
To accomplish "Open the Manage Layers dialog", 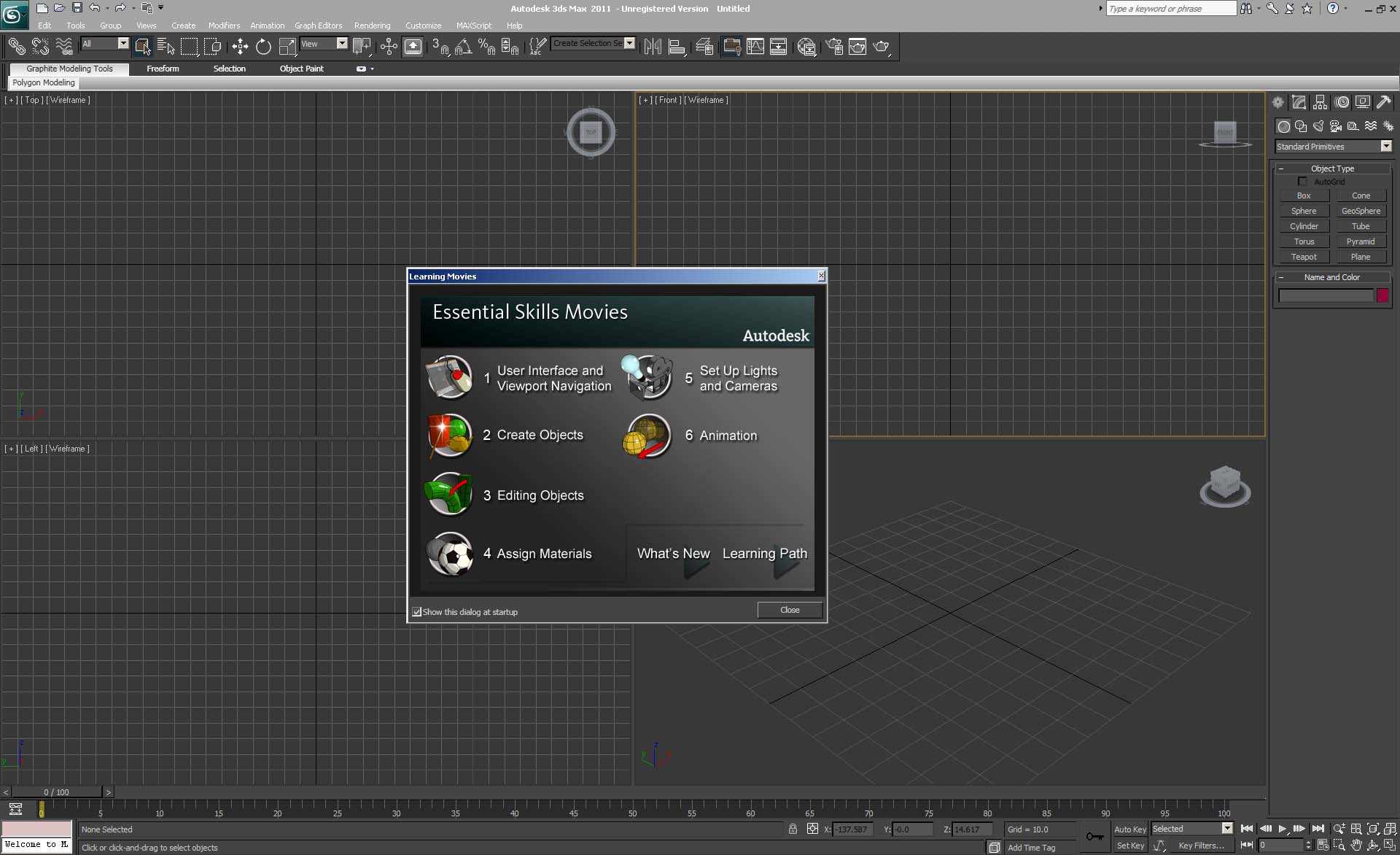I will pos(704,47).
